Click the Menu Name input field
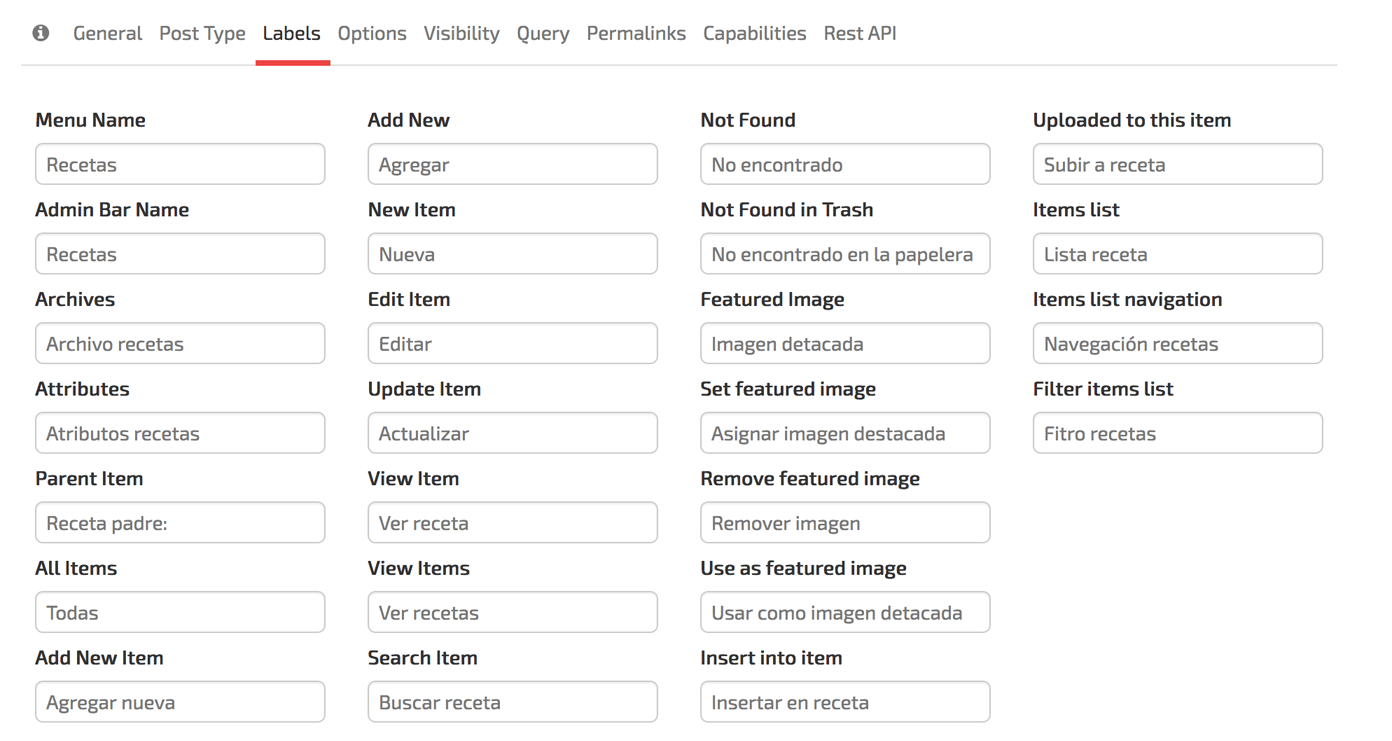 (x=180, y=164)
